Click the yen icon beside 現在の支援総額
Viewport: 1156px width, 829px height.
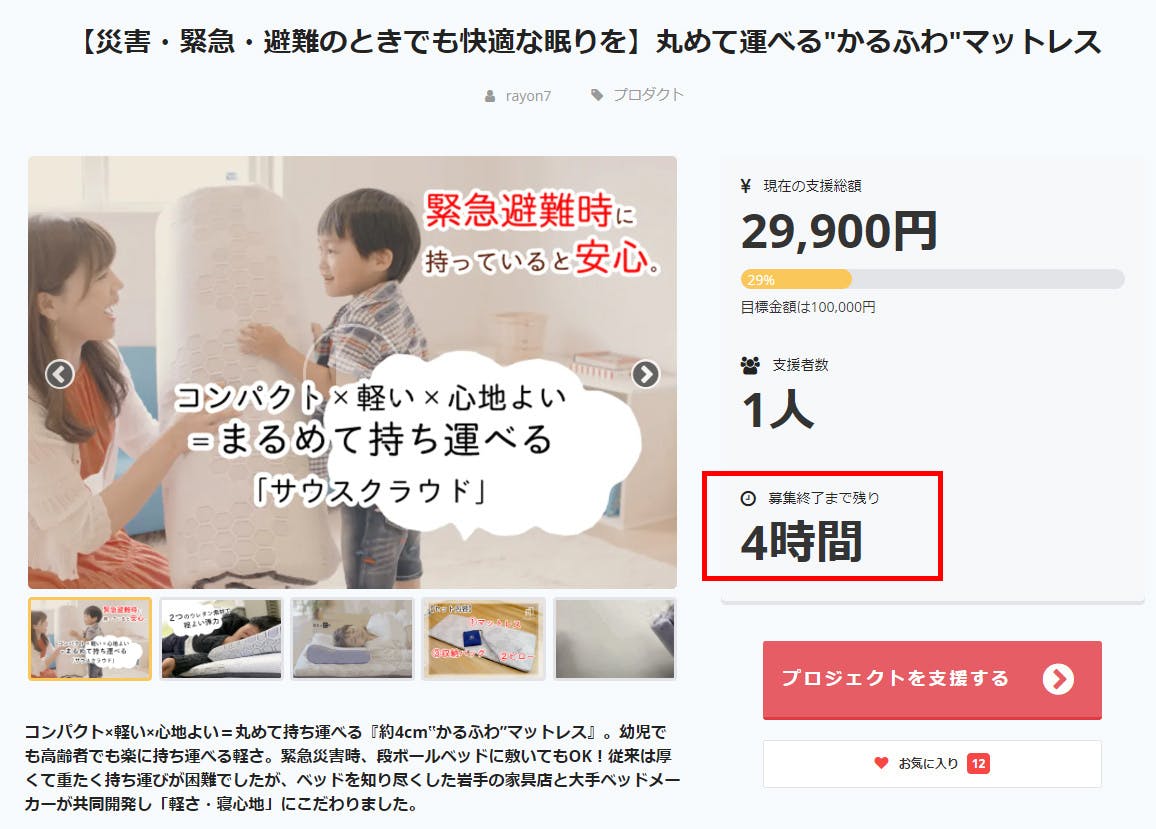(x=745, y=186)
